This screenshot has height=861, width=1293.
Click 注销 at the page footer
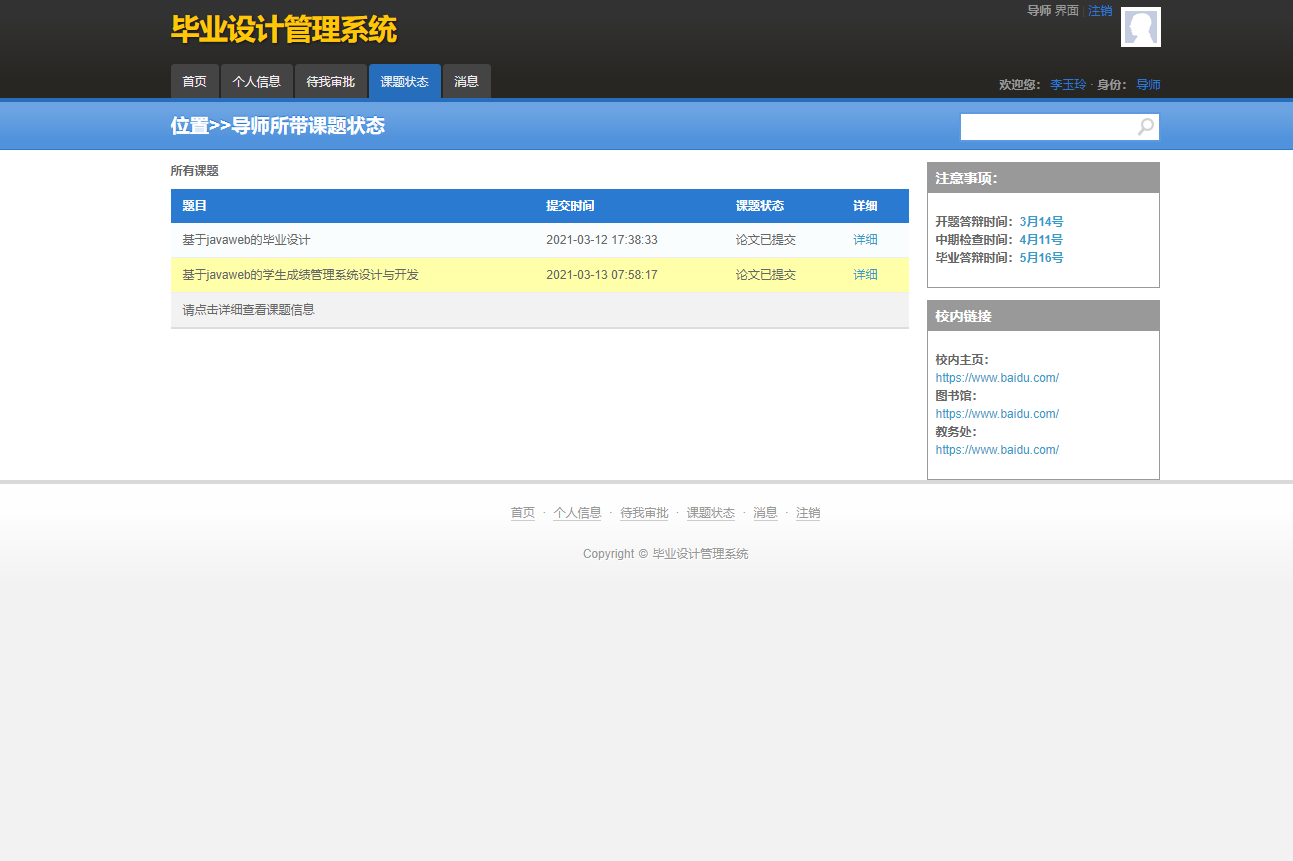tap(808, 512)
